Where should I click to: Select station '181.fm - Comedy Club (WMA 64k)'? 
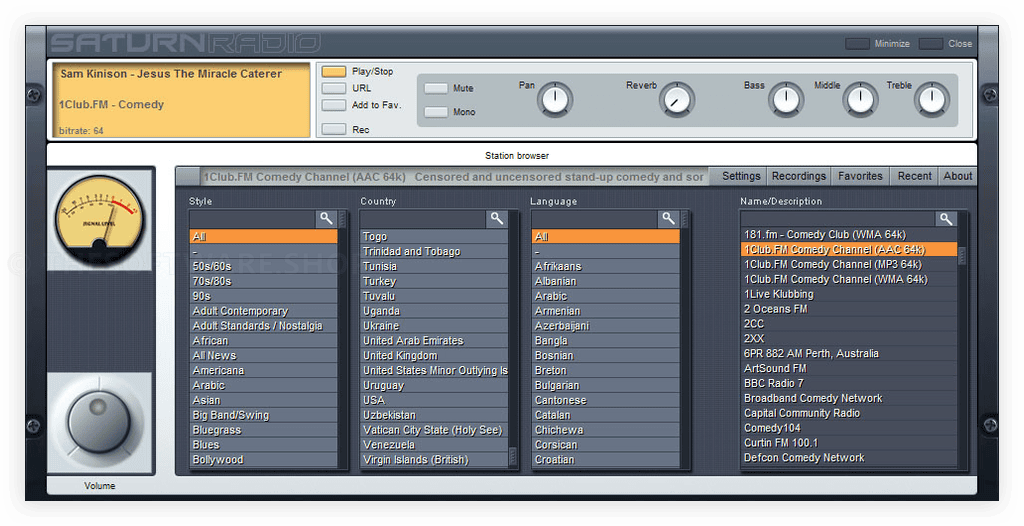point(849,234)
